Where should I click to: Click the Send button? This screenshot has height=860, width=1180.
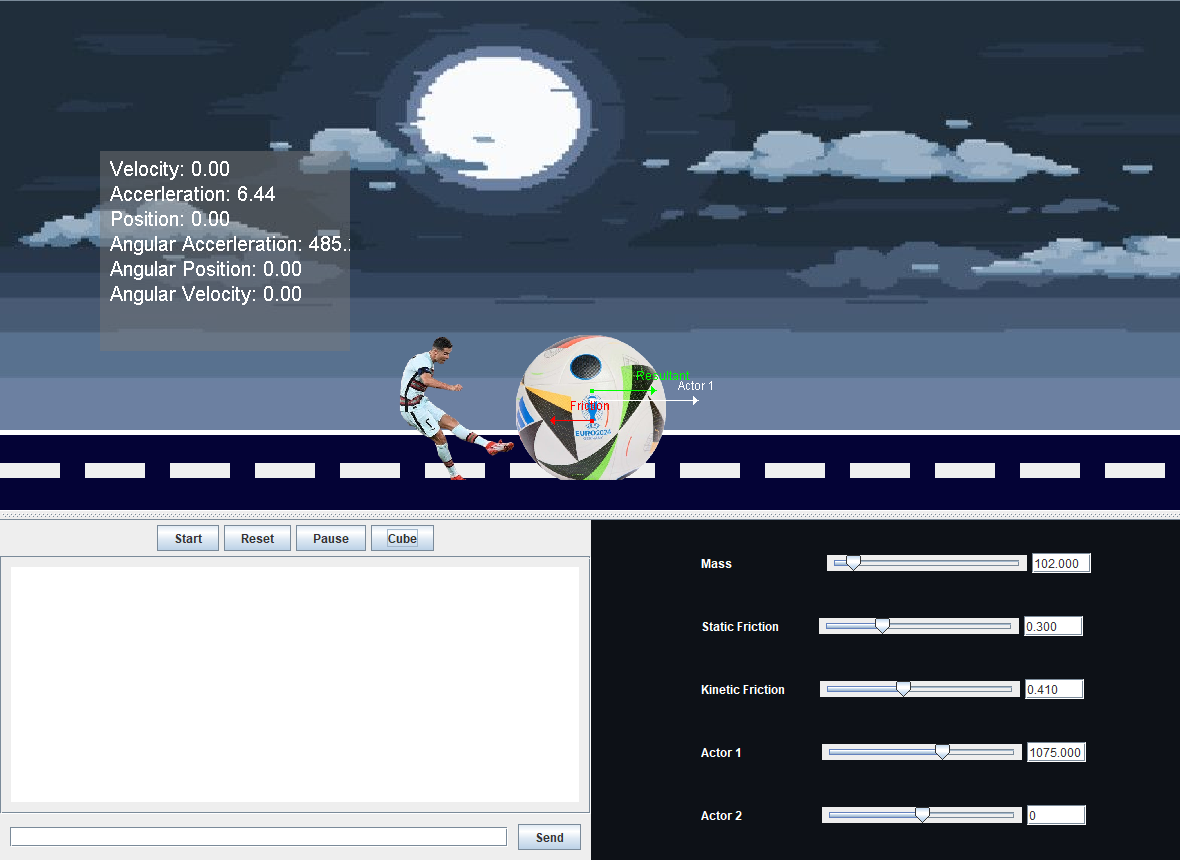click(549, 837)
